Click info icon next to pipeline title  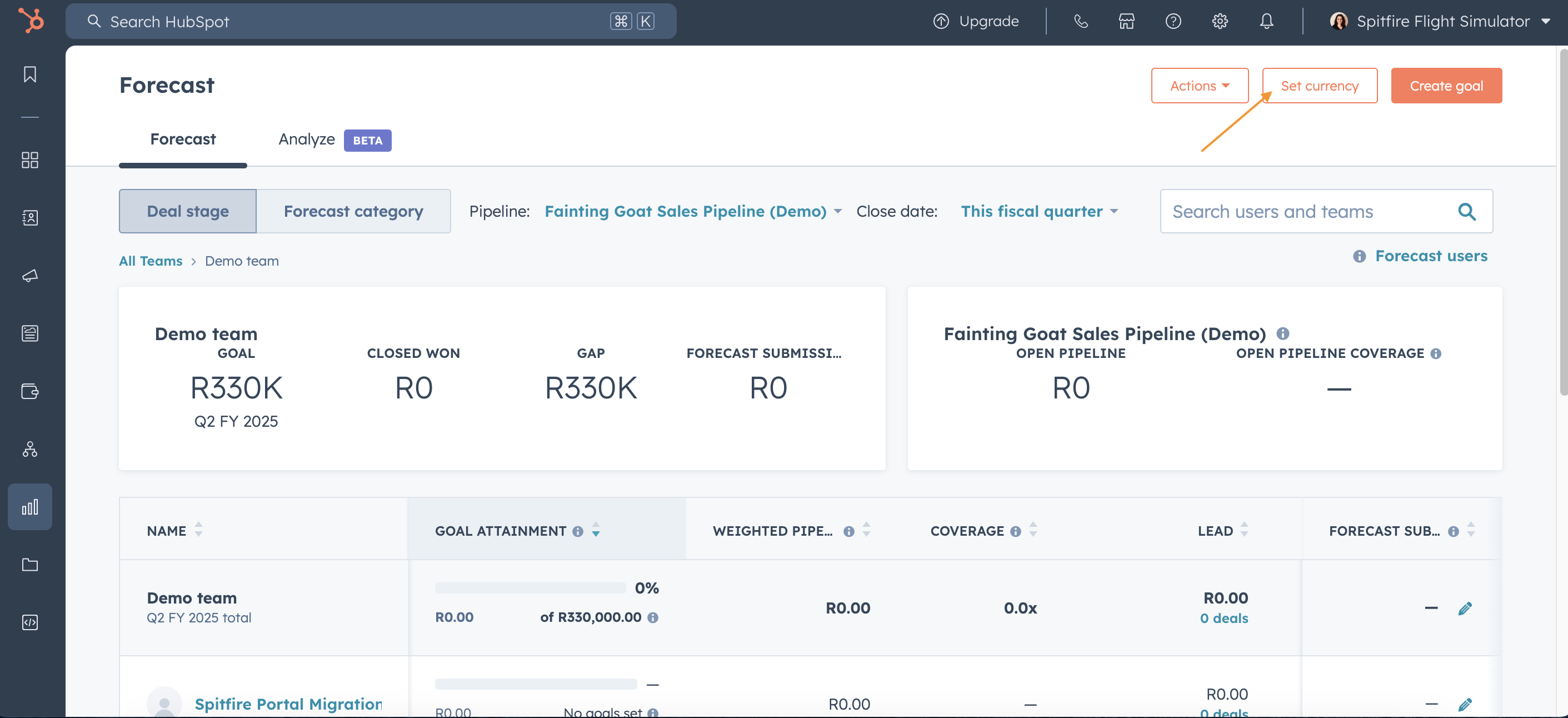[x=1282, y=334]
